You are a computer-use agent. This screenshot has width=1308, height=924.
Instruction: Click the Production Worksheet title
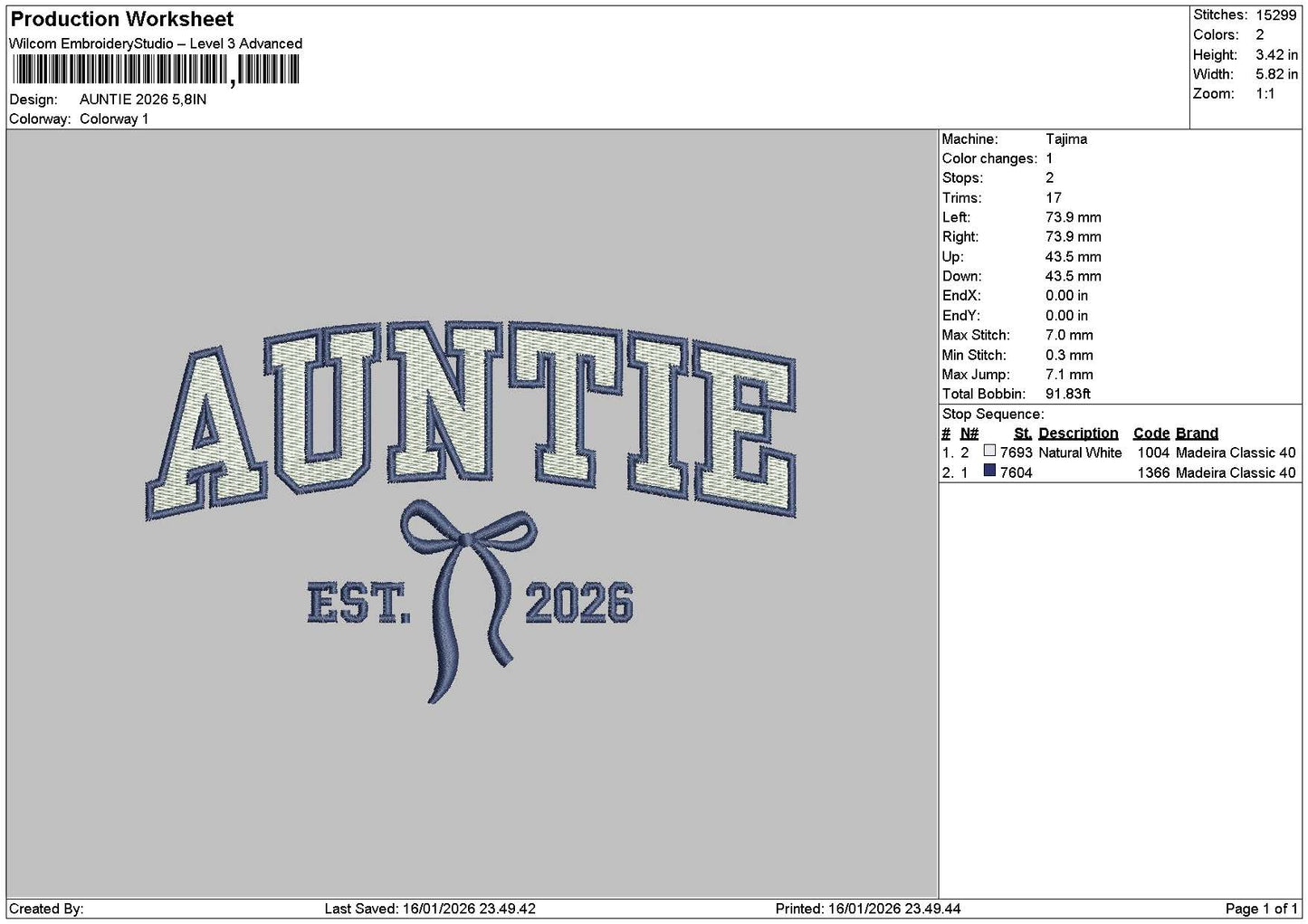[x=121, y=19]
